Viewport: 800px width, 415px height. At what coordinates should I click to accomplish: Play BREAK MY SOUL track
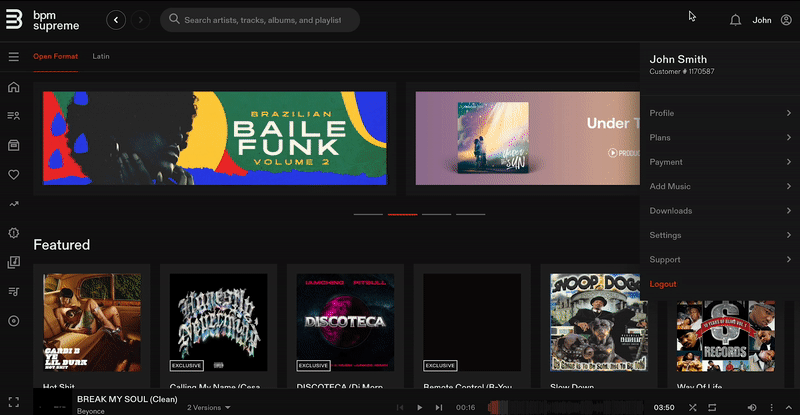pyautogui.click(x=419, y=407)
